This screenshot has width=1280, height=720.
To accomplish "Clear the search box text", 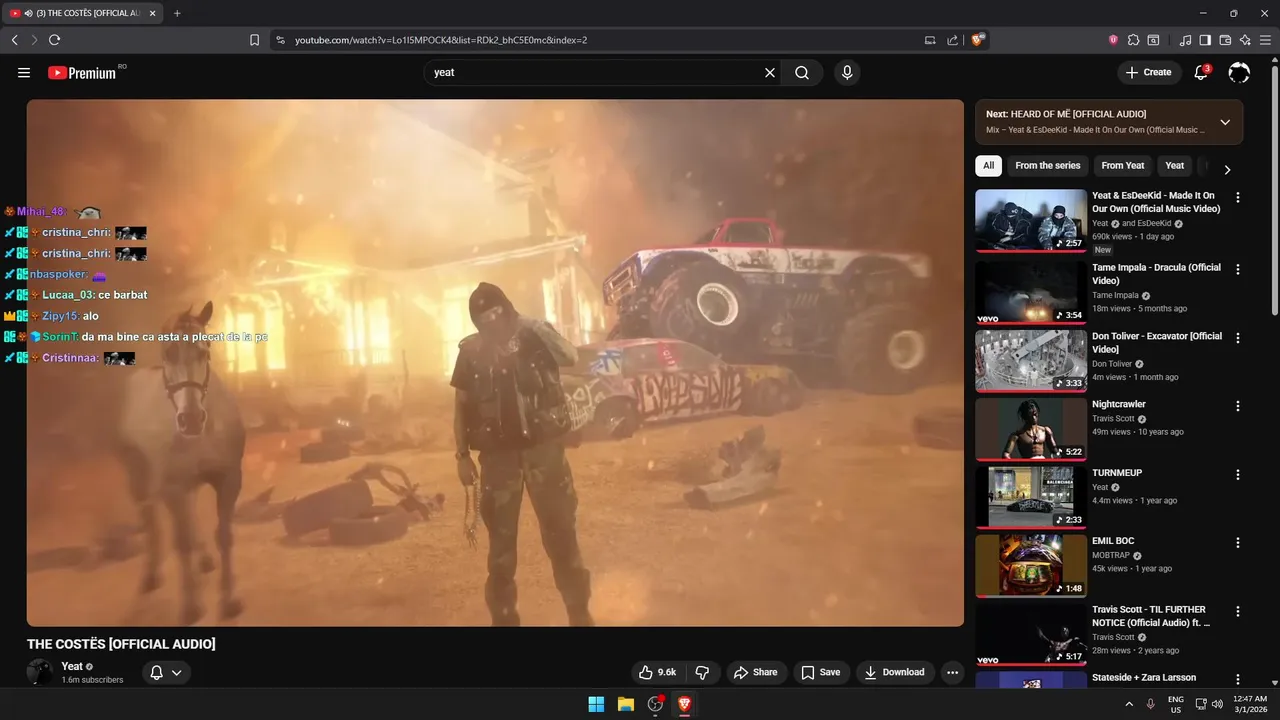I will point(770,72).
